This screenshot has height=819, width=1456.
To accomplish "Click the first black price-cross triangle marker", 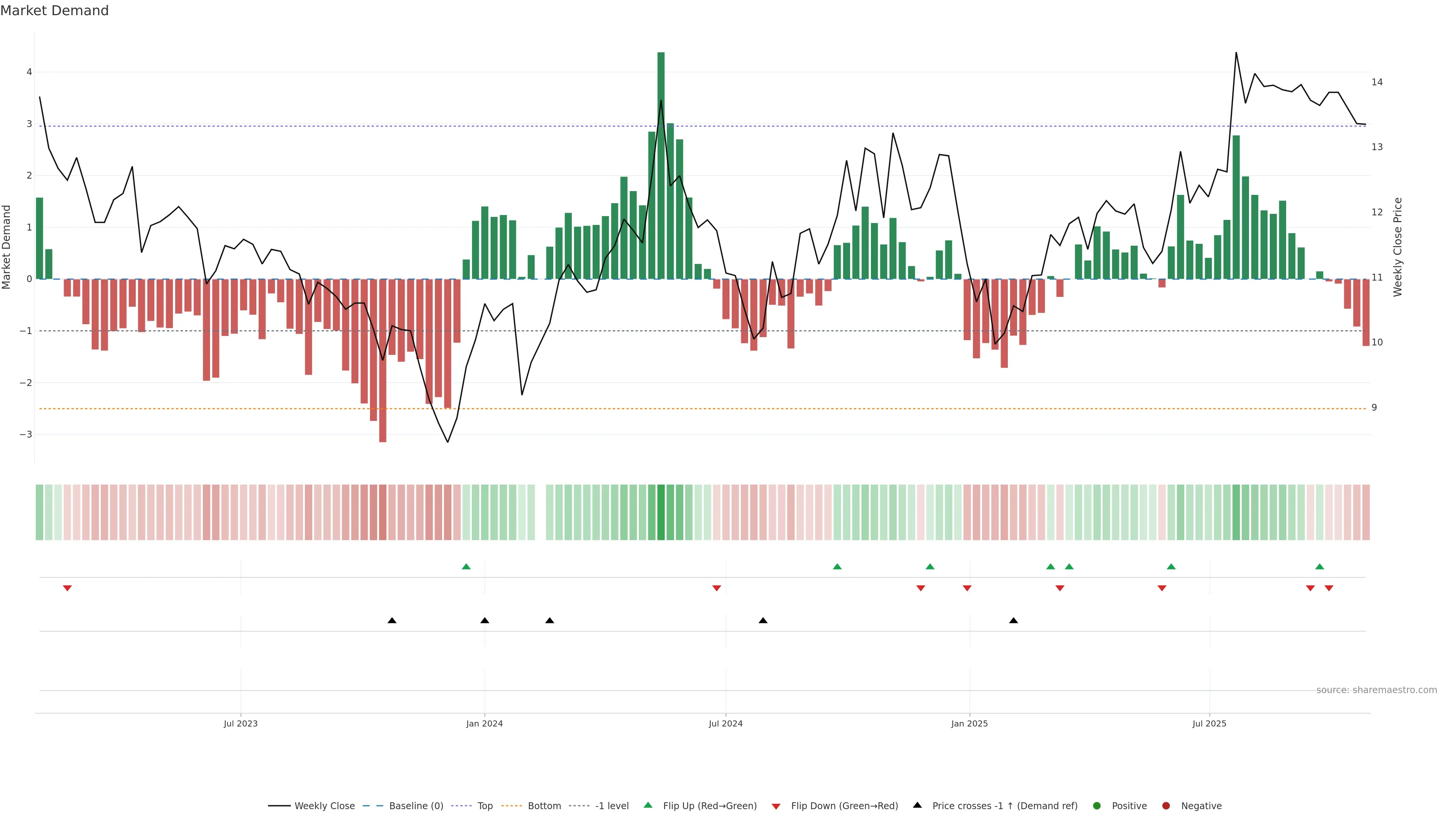I will click(392, 621).
